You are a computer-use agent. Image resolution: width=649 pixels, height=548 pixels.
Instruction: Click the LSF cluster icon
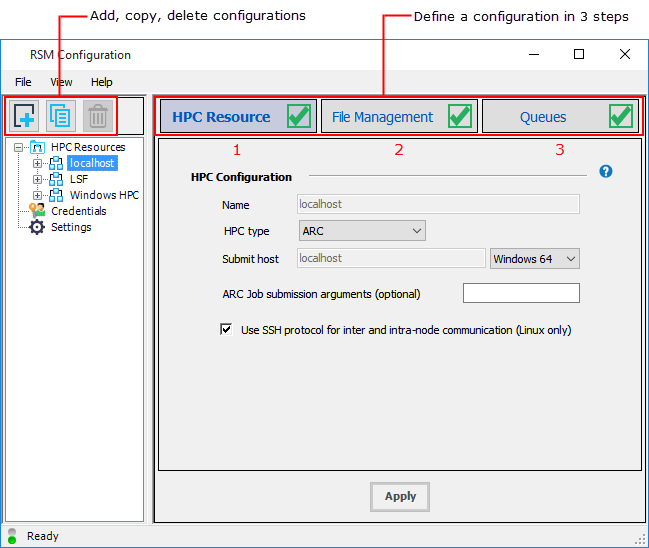point(56,179)
